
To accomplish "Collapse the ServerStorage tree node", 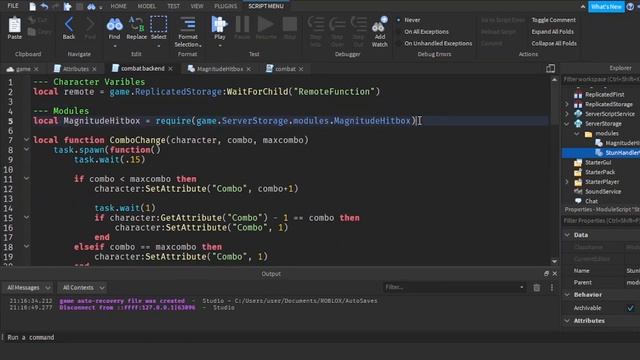I will pyautogui.click(x=567, y=124).
